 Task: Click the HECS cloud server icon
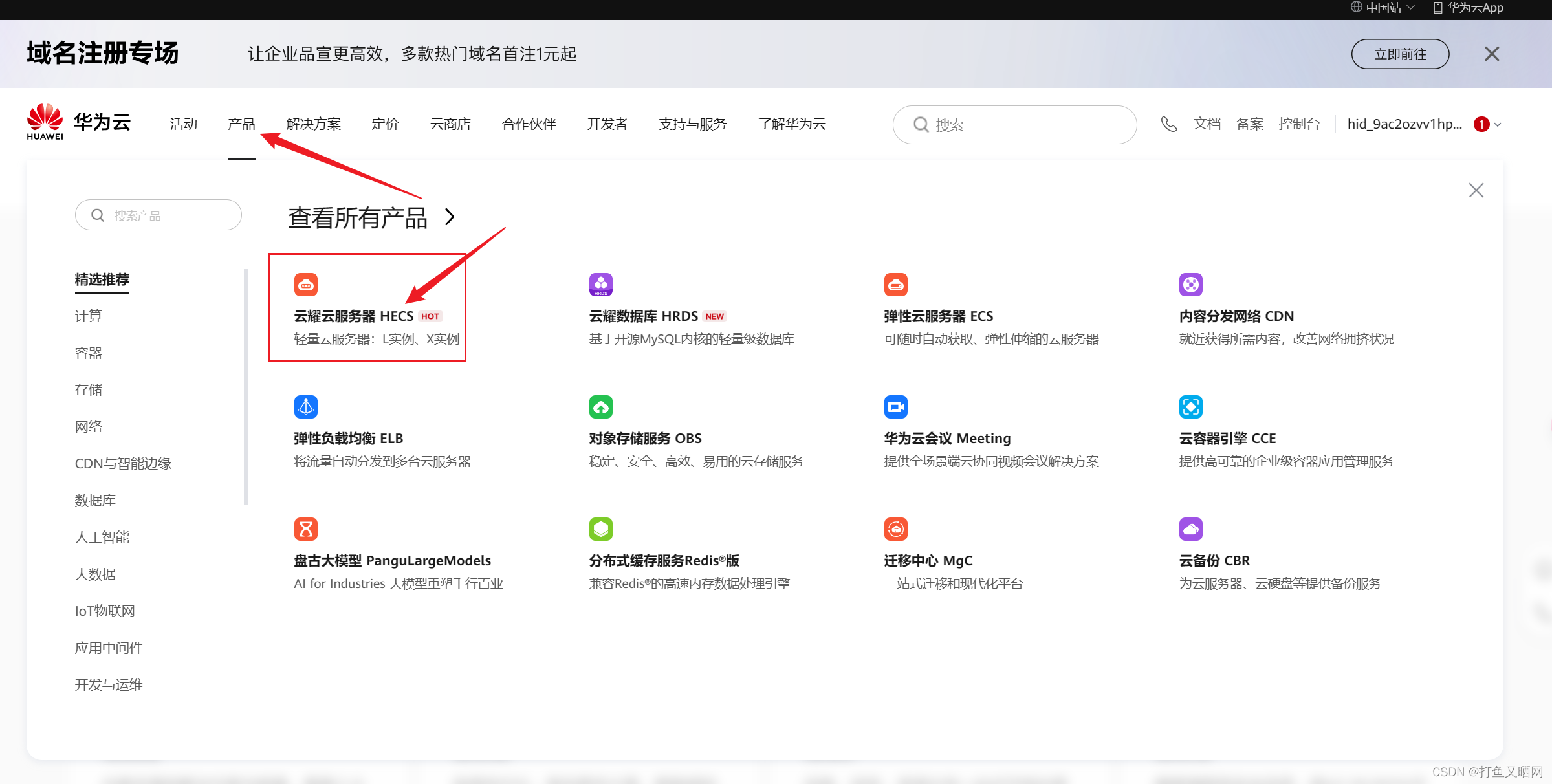[306, 285]
